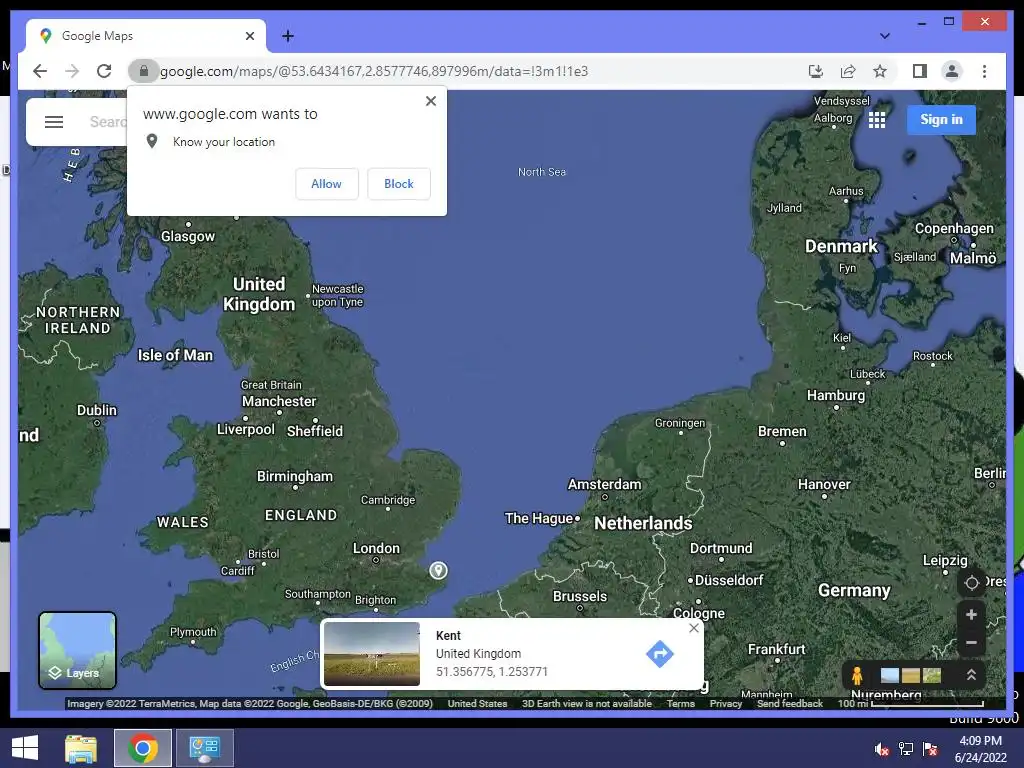Click the network tray icon
This screenshot has width=1024, height=768.
[906, 749]
